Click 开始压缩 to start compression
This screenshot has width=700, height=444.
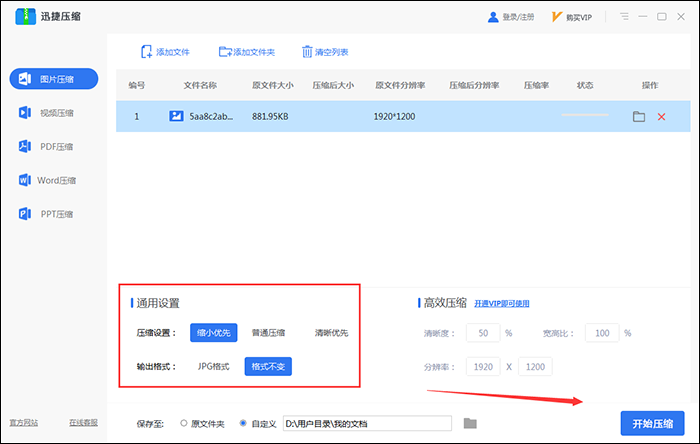[x=652, y=423]
